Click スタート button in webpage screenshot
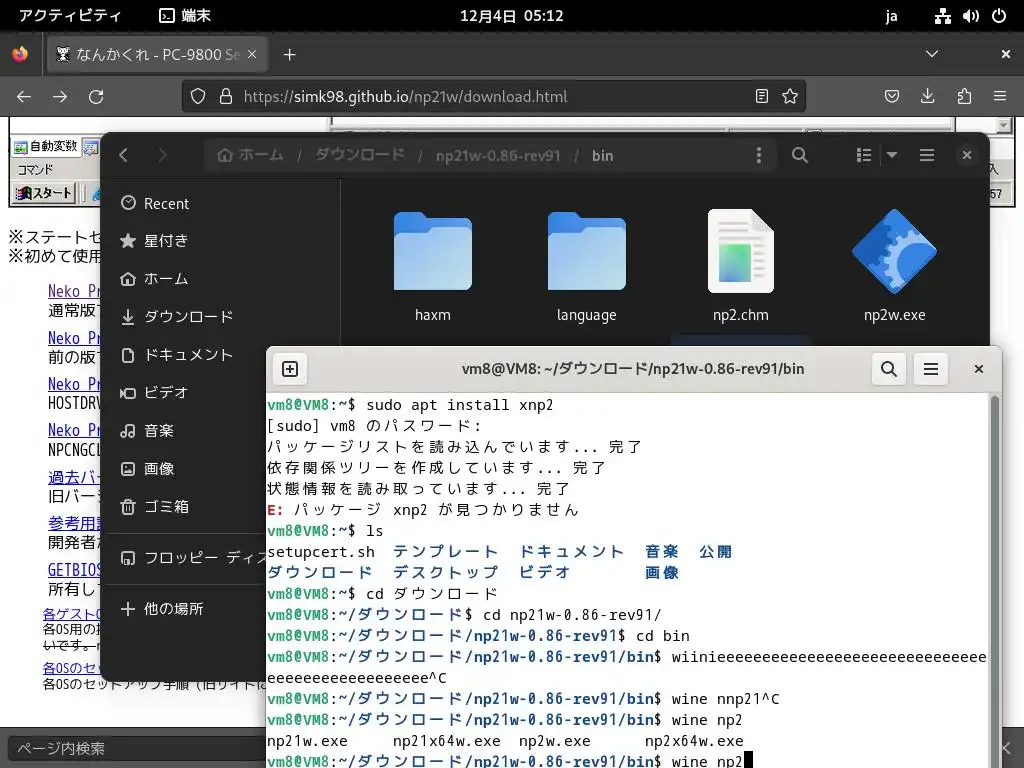The image size is (1024, 768). (44, 193)
